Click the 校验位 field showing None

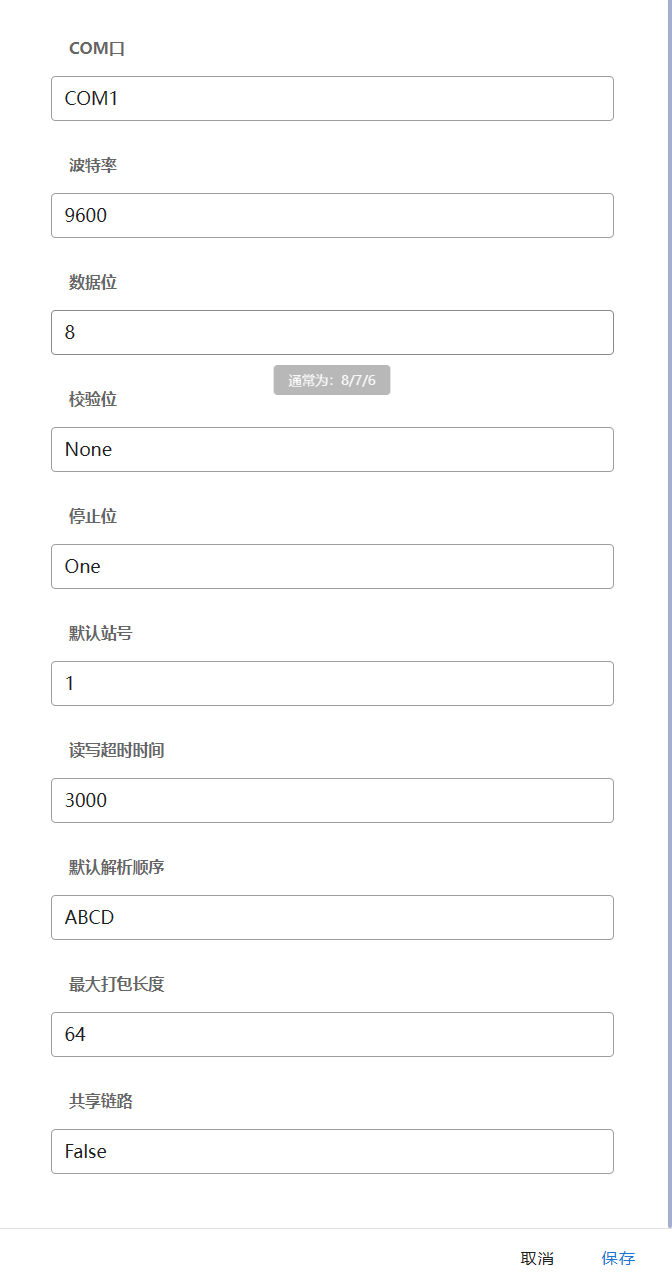point(332,449)
